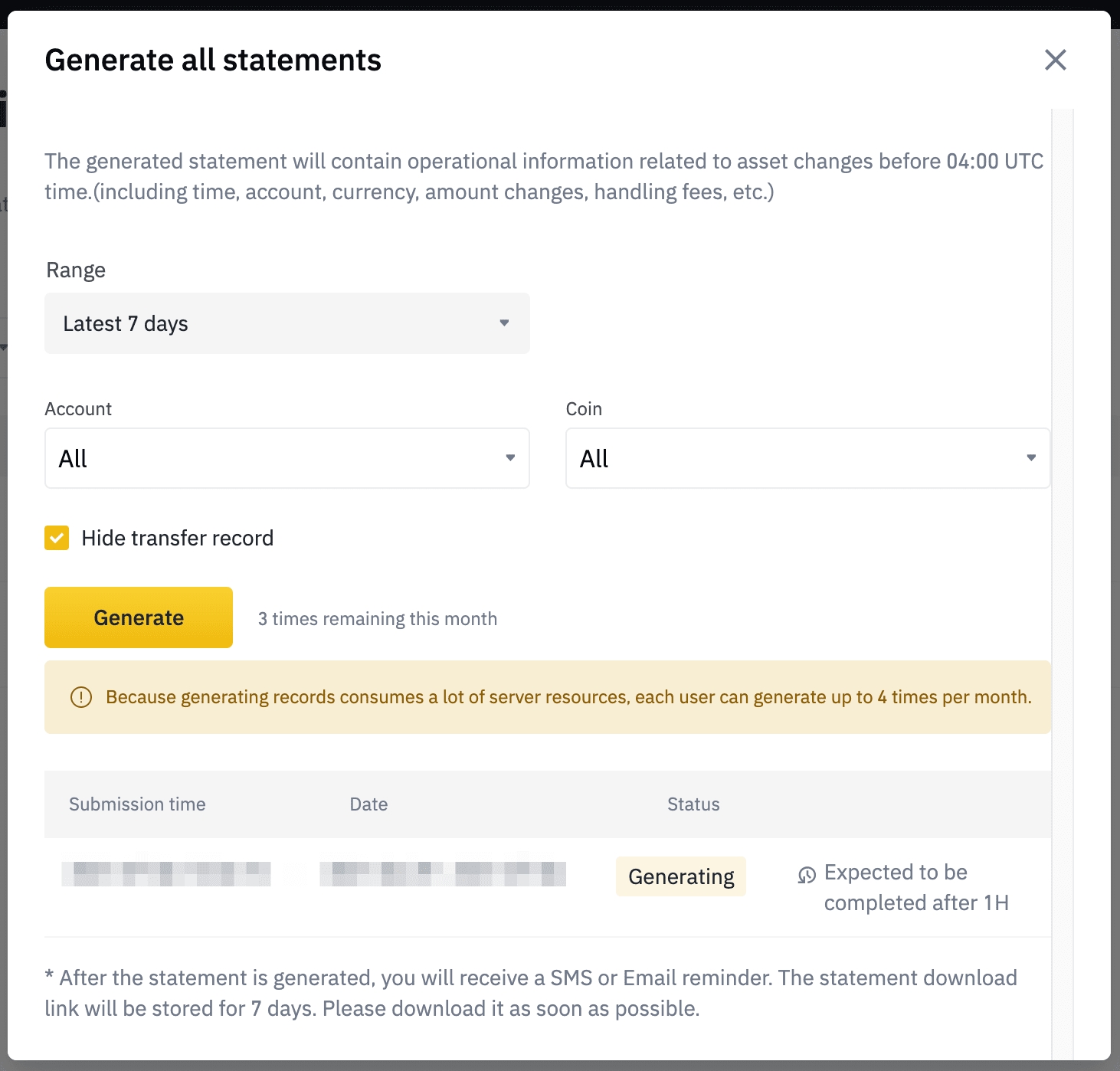This screenshot has width=1120, height=1071.
Task: Click the Account dropdown arrow icon
Action: pos(510,458)
